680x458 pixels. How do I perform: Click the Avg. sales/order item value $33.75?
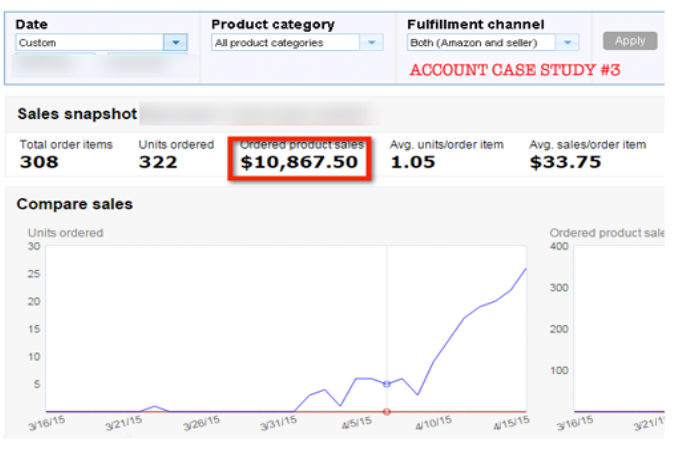point(565,162)
